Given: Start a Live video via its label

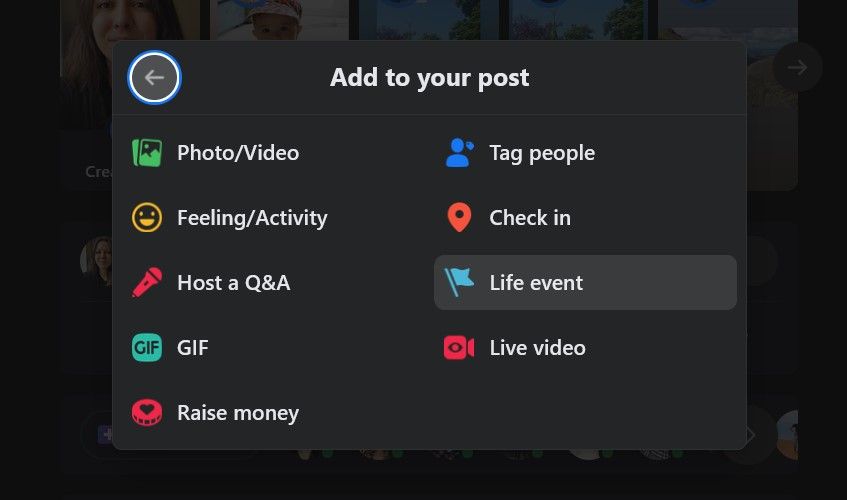Looking at the screenshot, I should (x=537, y=348).
